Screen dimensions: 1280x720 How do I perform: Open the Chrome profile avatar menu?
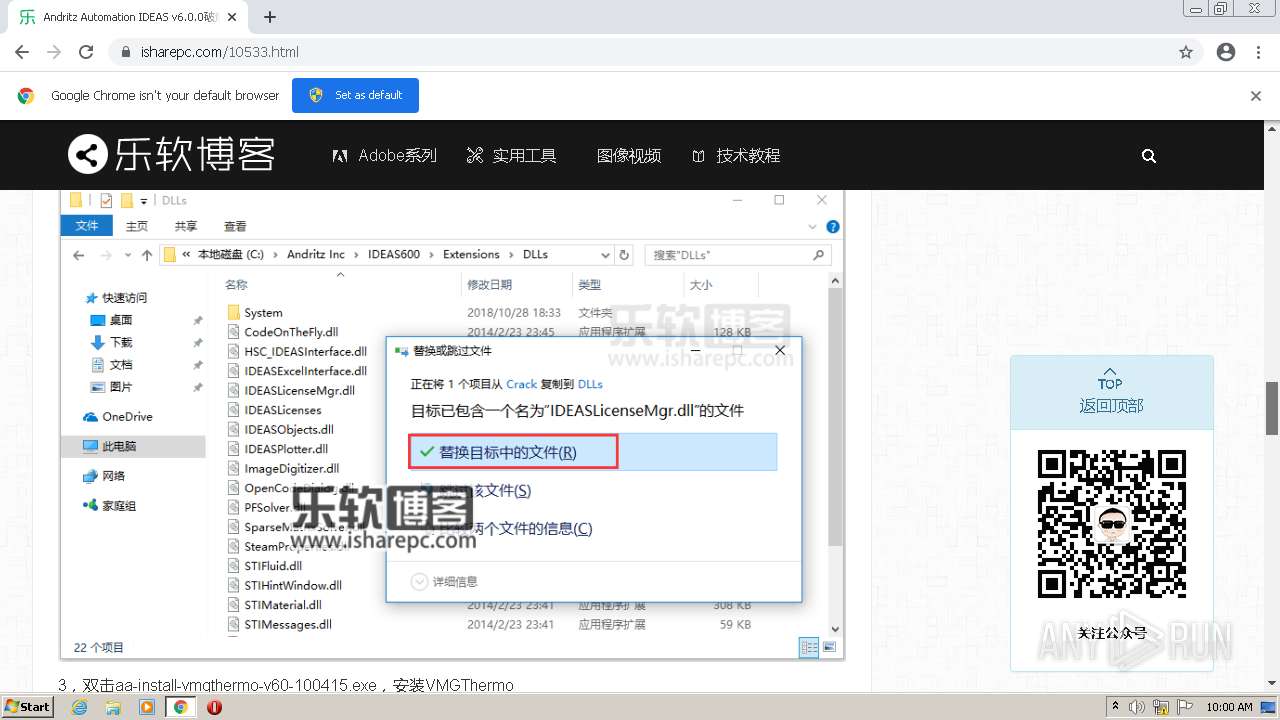1226,52
